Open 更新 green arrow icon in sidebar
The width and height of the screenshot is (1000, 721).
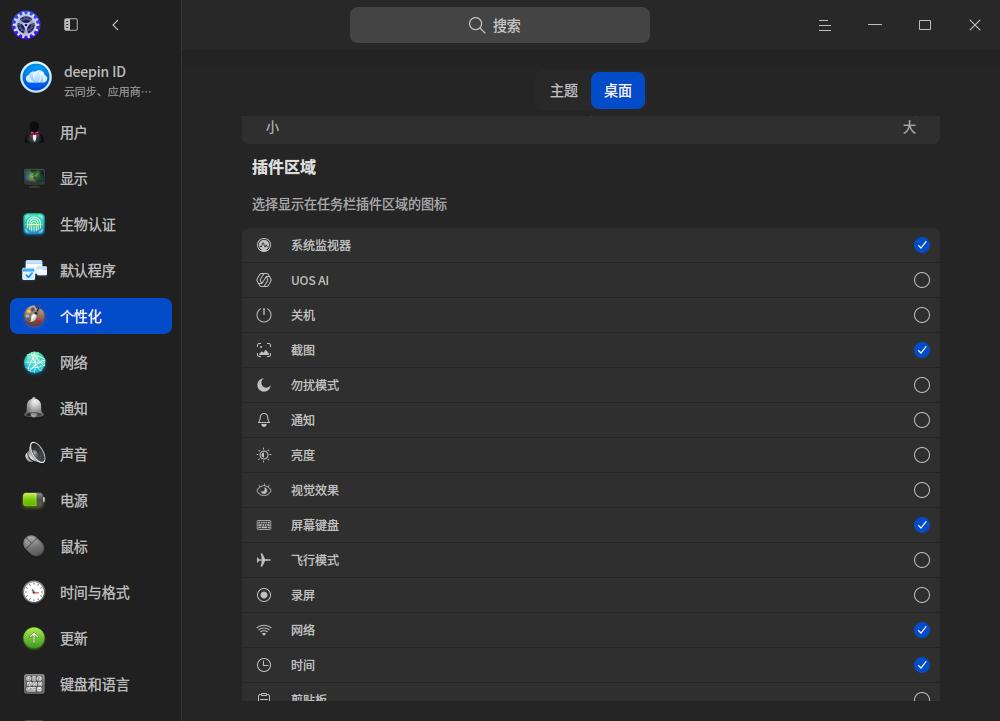click(34, 638)
